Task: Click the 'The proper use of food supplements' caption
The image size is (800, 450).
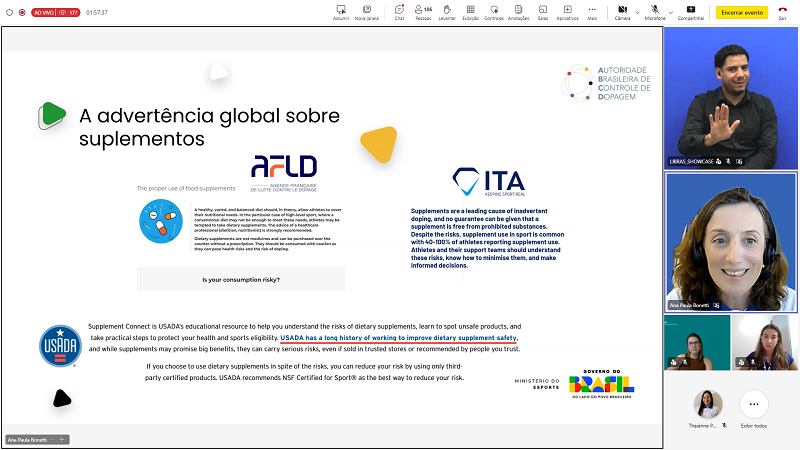Action: click(186, 188)
